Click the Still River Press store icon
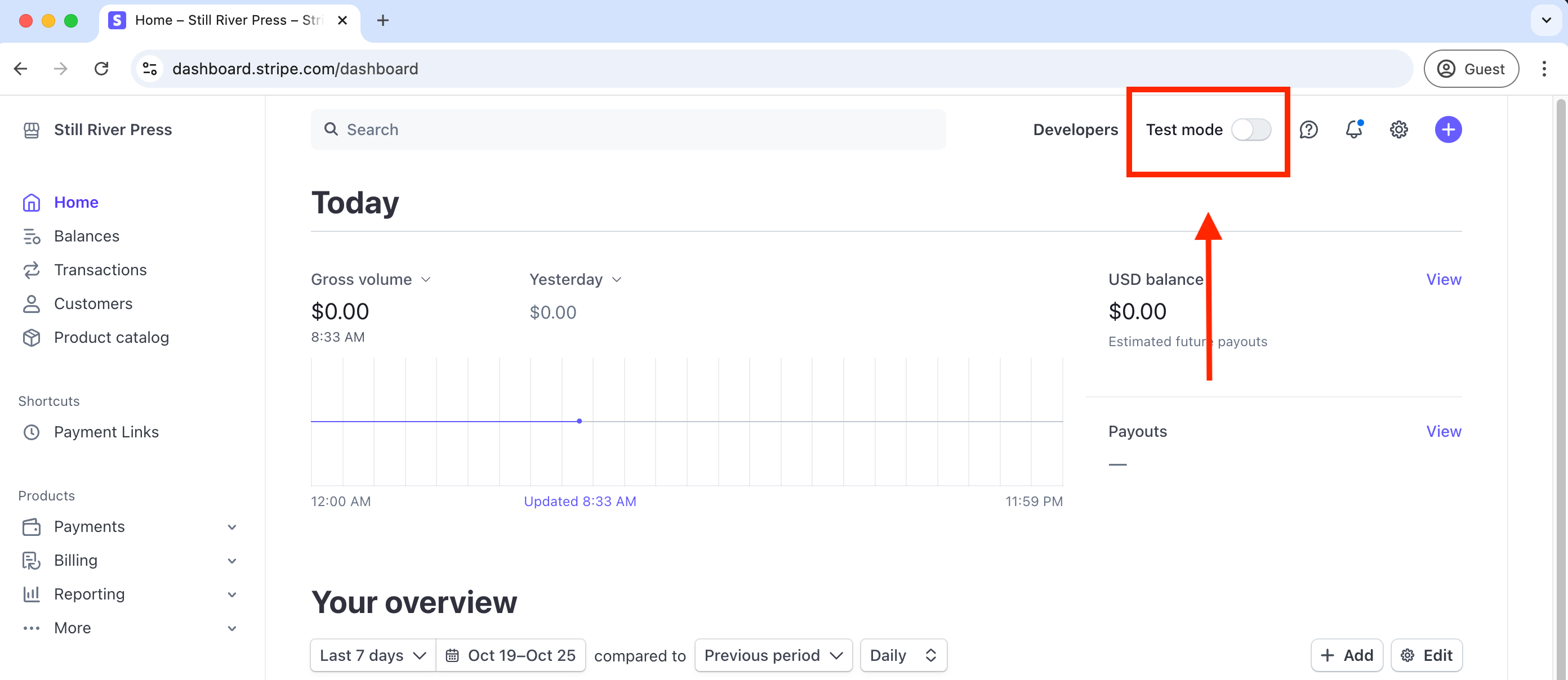Screen dimensions: 1568x680 [x=31, y=129]
